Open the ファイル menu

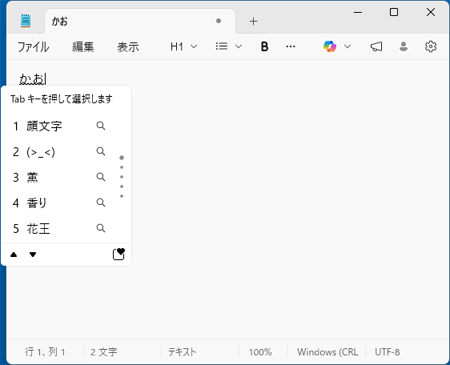point(33,47)
